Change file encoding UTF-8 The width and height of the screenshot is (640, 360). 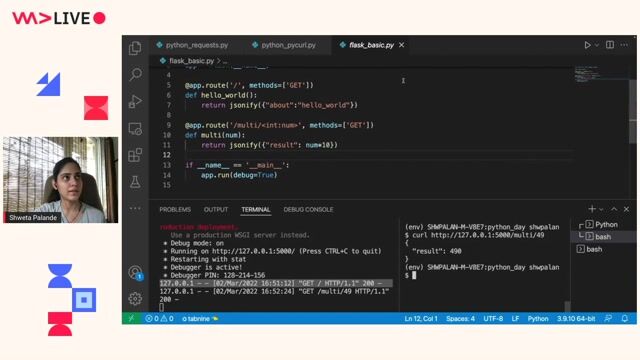(x=493, y=319)
